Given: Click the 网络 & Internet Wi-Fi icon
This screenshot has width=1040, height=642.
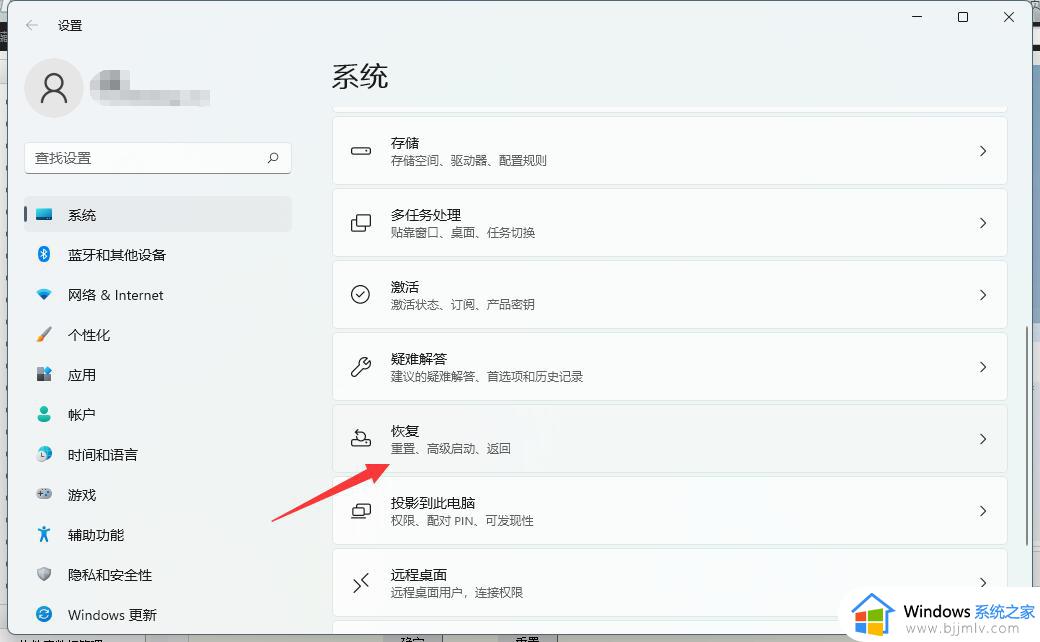Looking at the screenshot, I should click(x=44, y=295).
